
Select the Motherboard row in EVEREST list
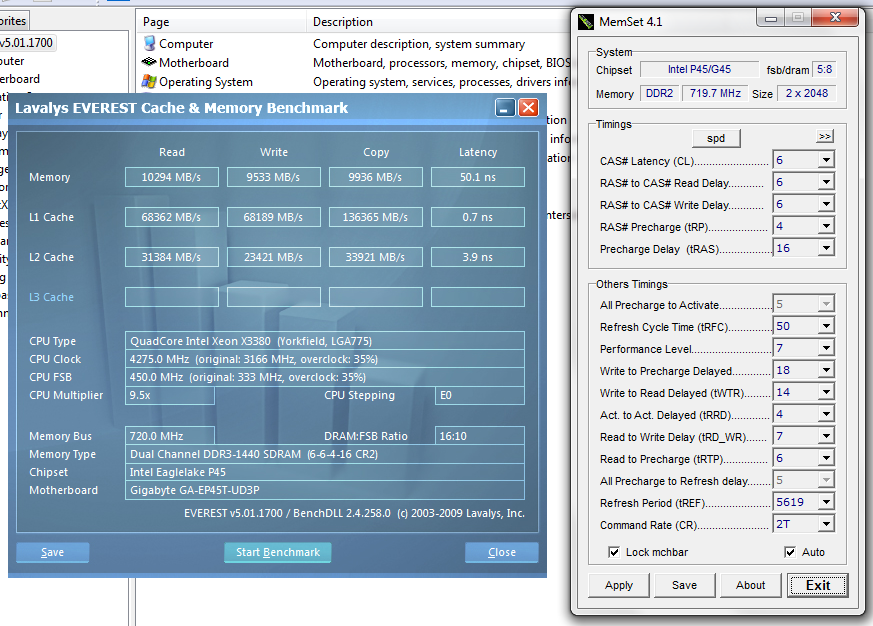[x=356, y=62]
